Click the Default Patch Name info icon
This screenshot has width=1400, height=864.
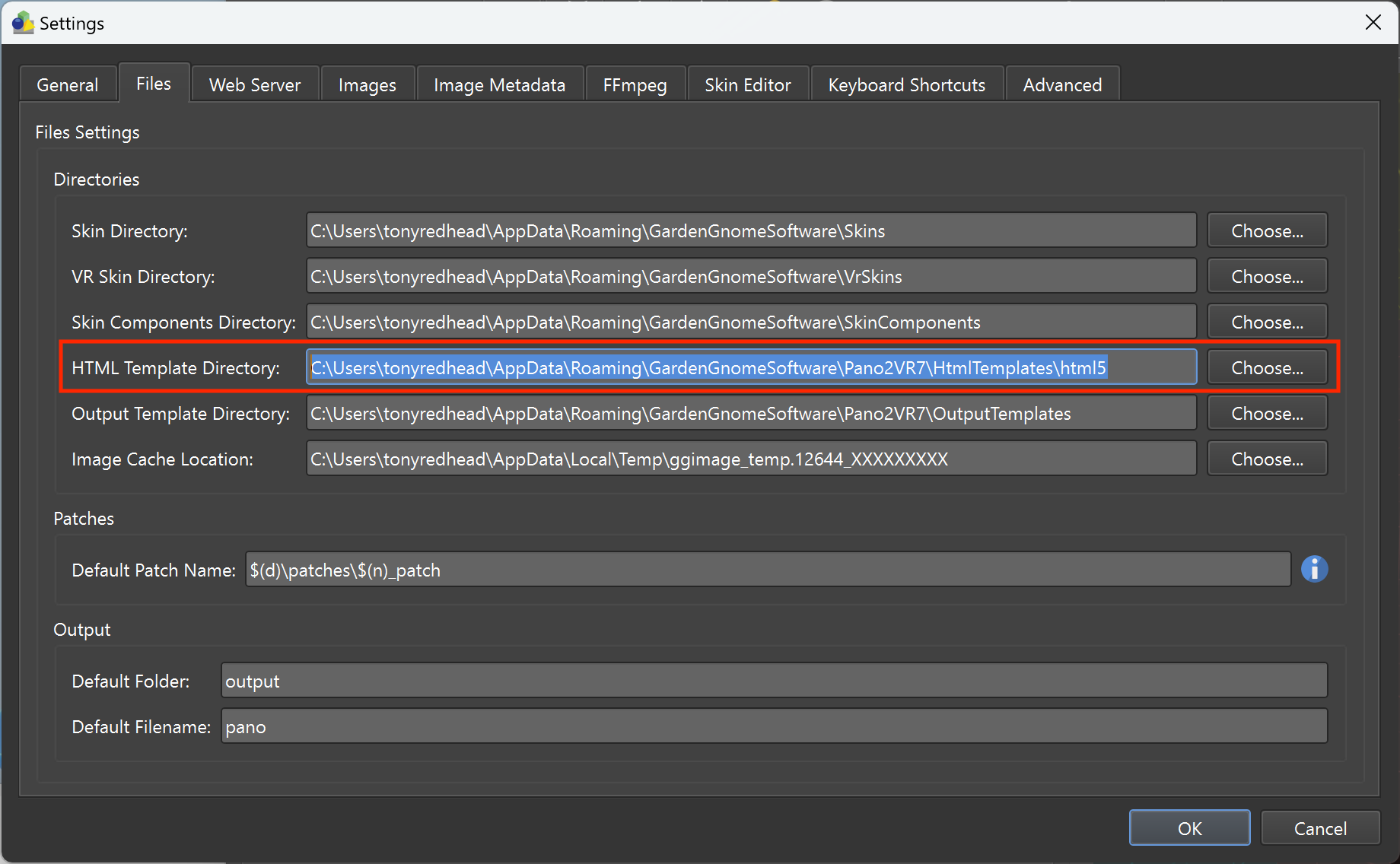tap(1314, 569)
